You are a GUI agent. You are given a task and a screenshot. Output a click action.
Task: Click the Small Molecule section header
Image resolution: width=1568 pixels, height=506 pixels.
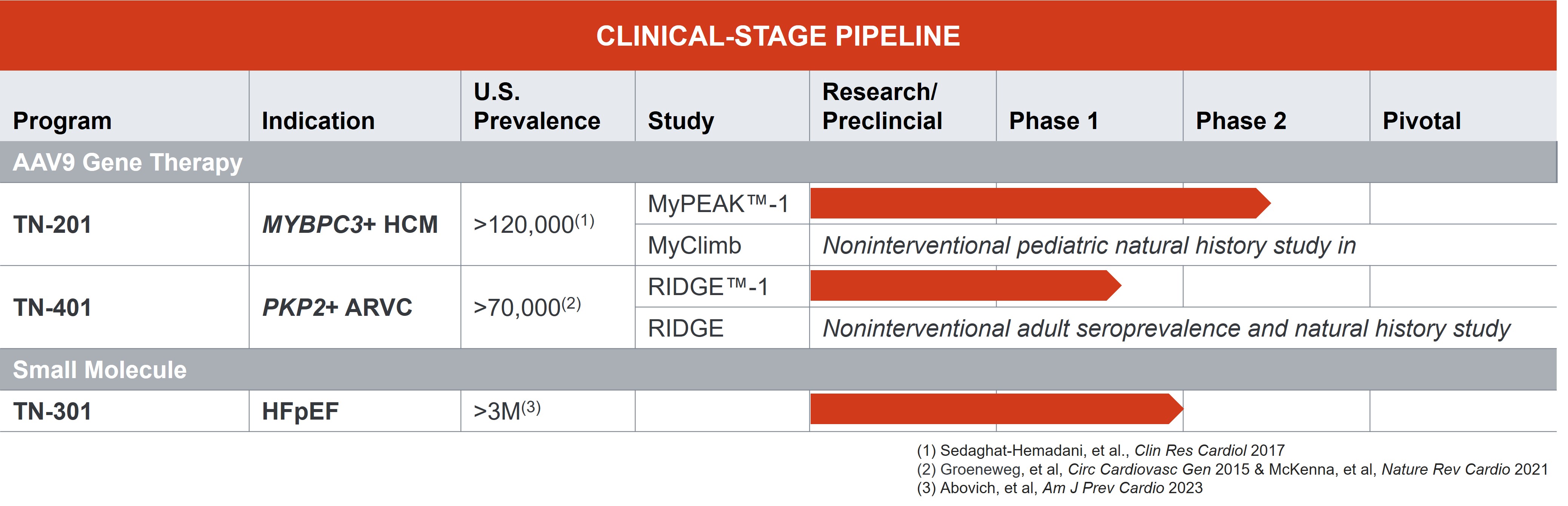click(100, 370)
